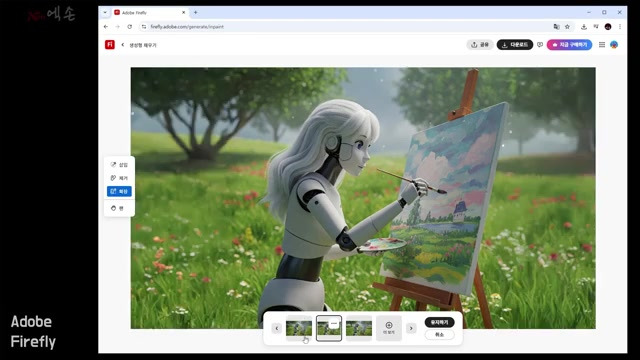The image size is (640, 360).
Task: Bookmark this page with star icon
Action: point(567,27)
